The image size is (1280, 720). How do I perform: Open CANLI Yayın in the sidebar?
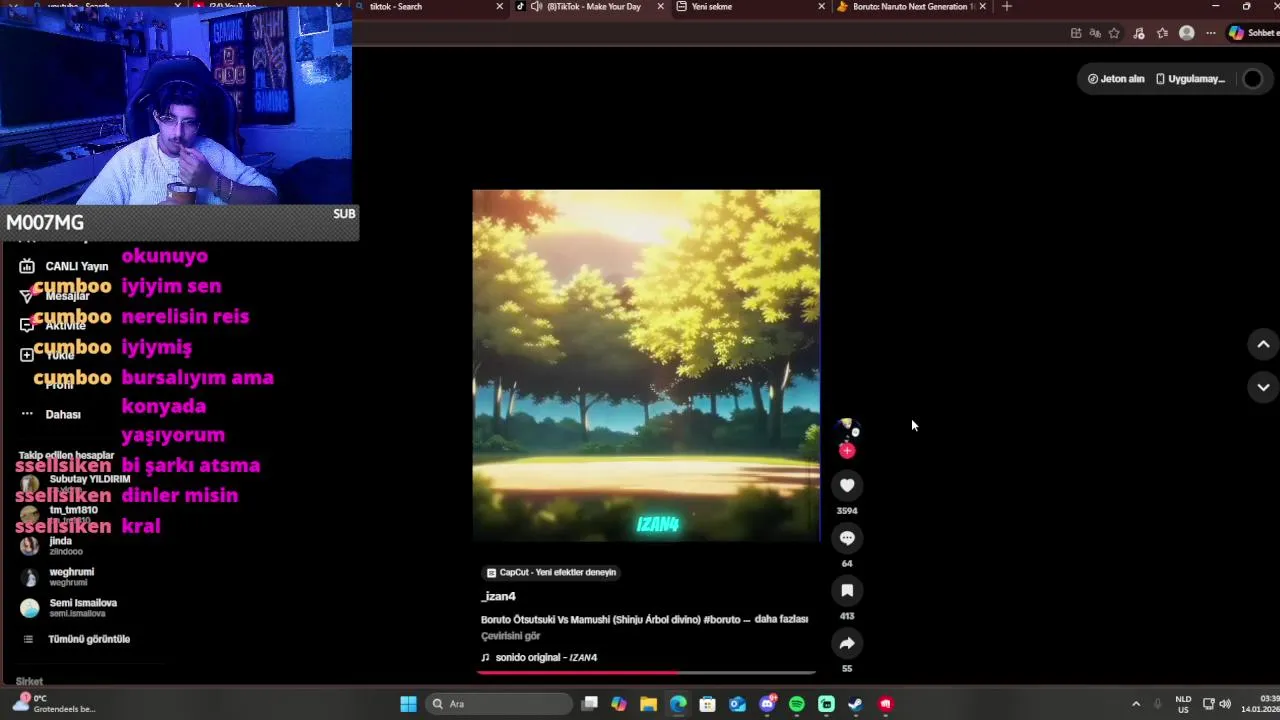pyautogui.click(x=64, y=266)
